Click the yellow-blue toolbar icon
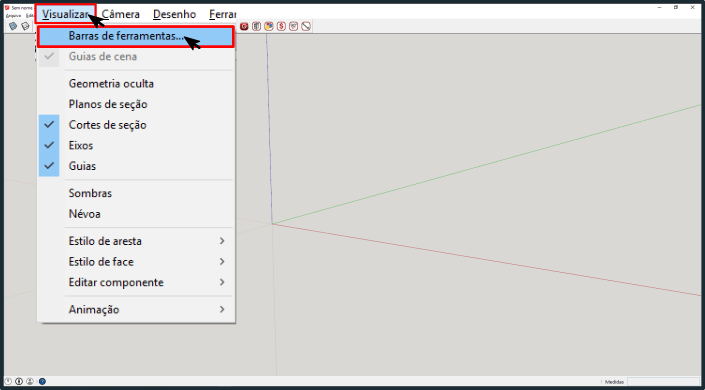Viewport: 705px width, 390px height. (269, 27)
